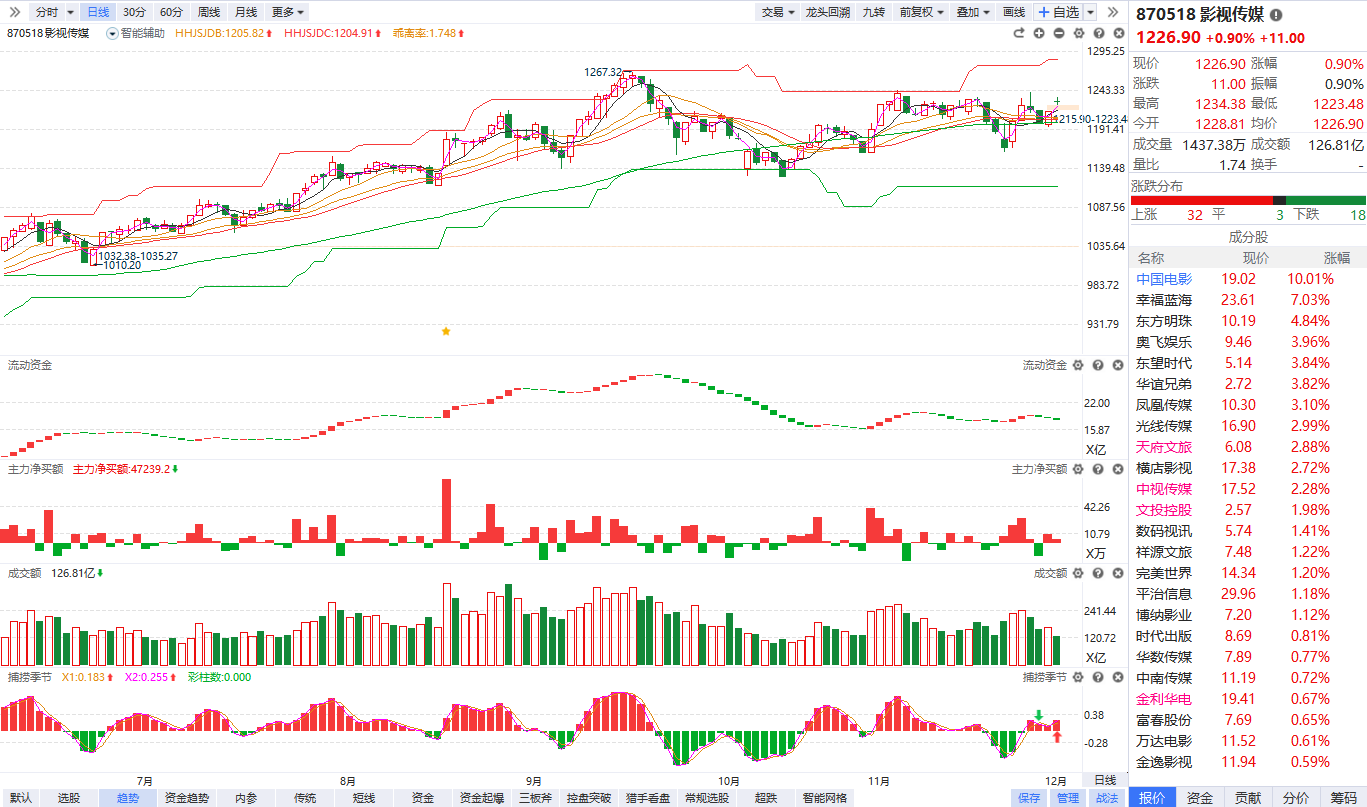This screenshot has width=1367, height=807.
Task: Click the yellow star marker on chart
Action: pyautogui.click(x=446, y=331)
